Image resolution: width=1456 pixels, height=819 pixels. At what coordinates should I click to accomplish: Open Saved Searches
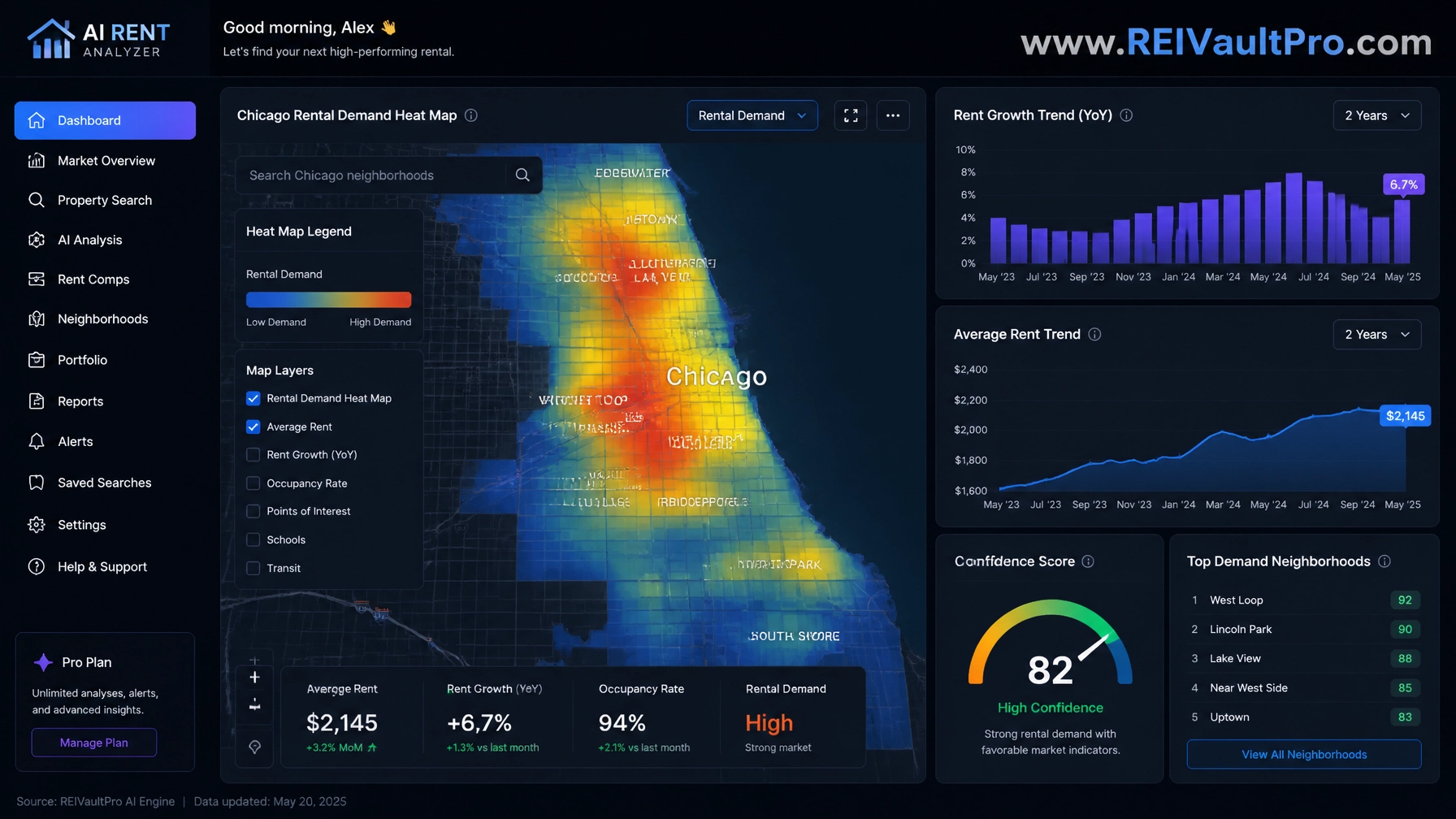[105, 483]
